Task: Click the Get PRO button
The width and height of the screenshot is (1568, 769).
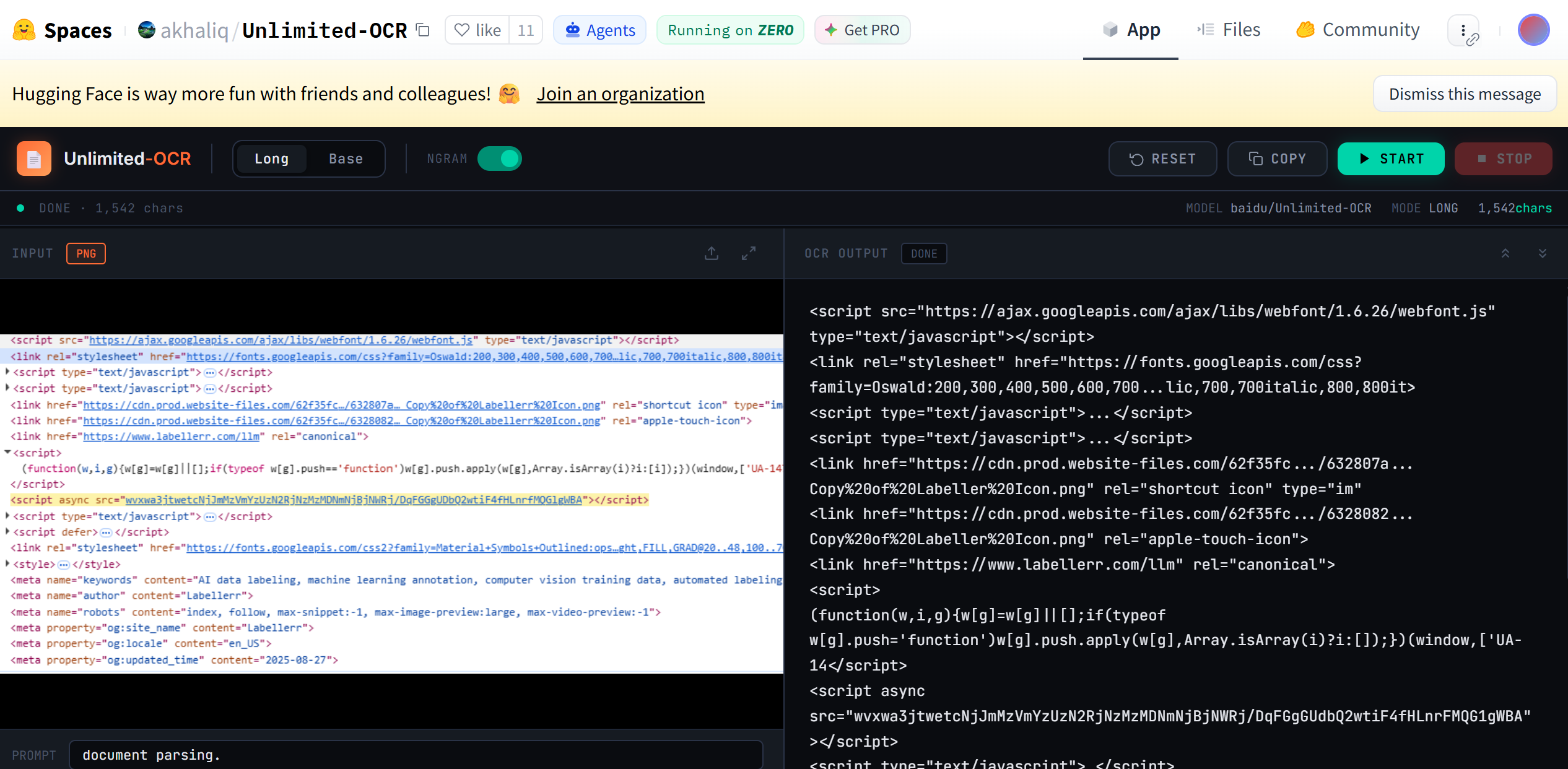Action: pos(862,30)
